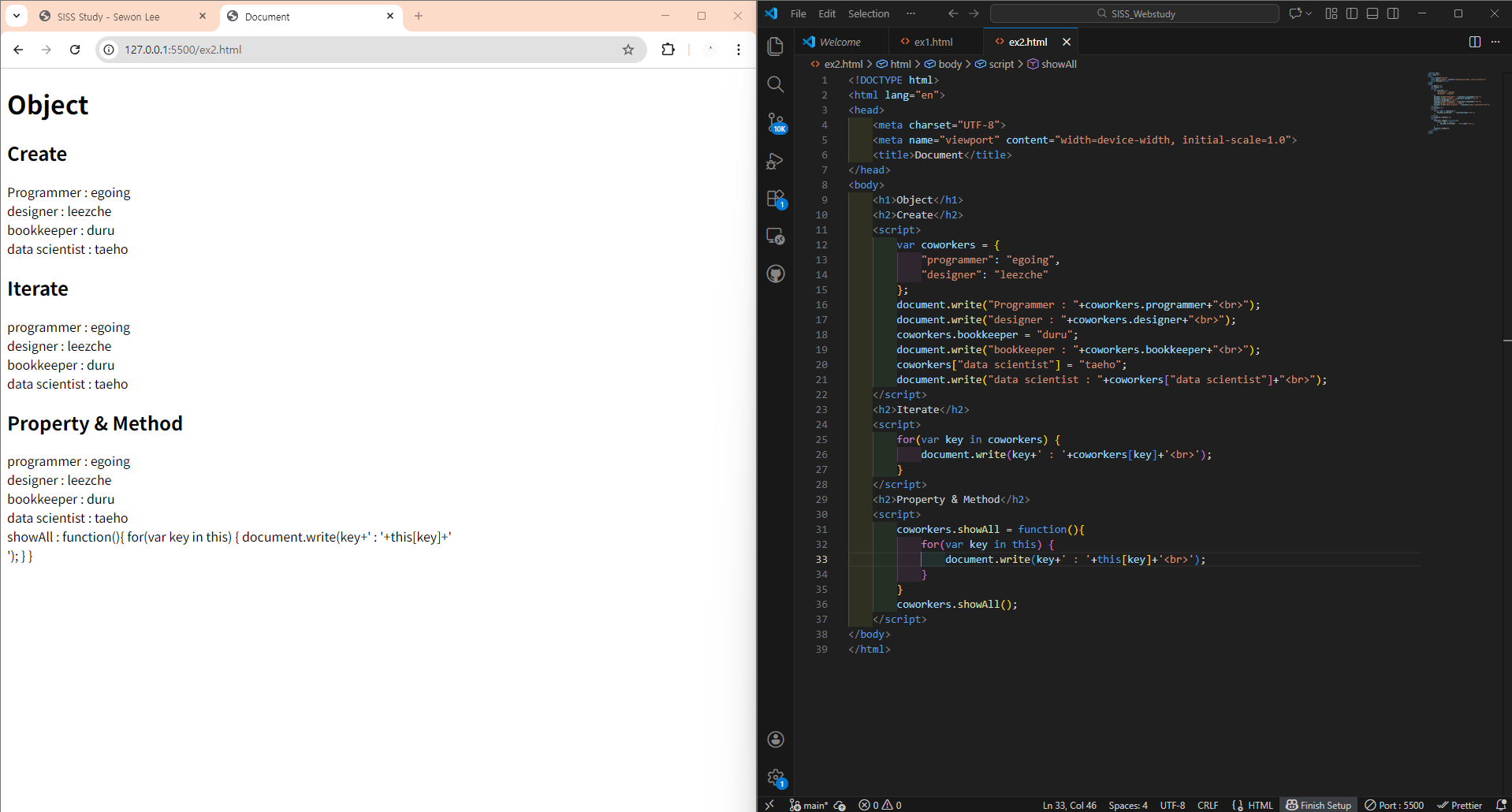The image size is (1512, 812).
Task: Open the Extensions view
Action: point(776,199)
